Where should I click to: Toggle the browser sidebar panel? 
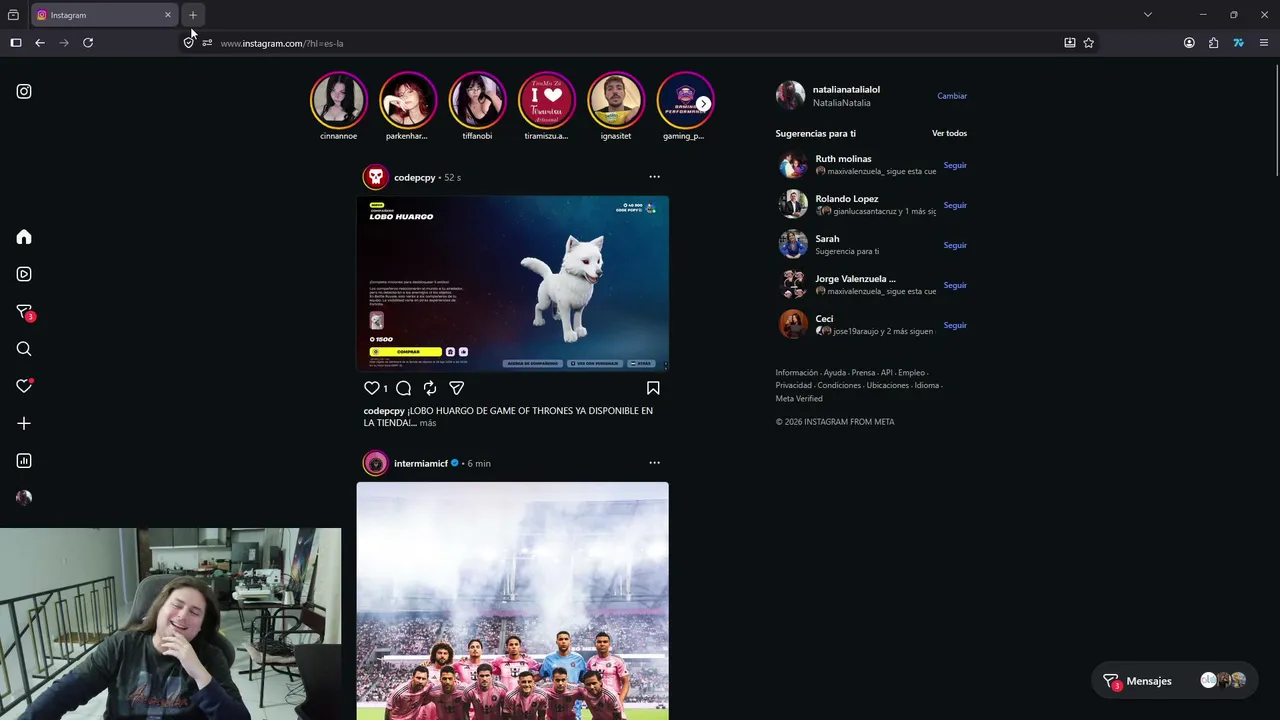click(16, 43)
